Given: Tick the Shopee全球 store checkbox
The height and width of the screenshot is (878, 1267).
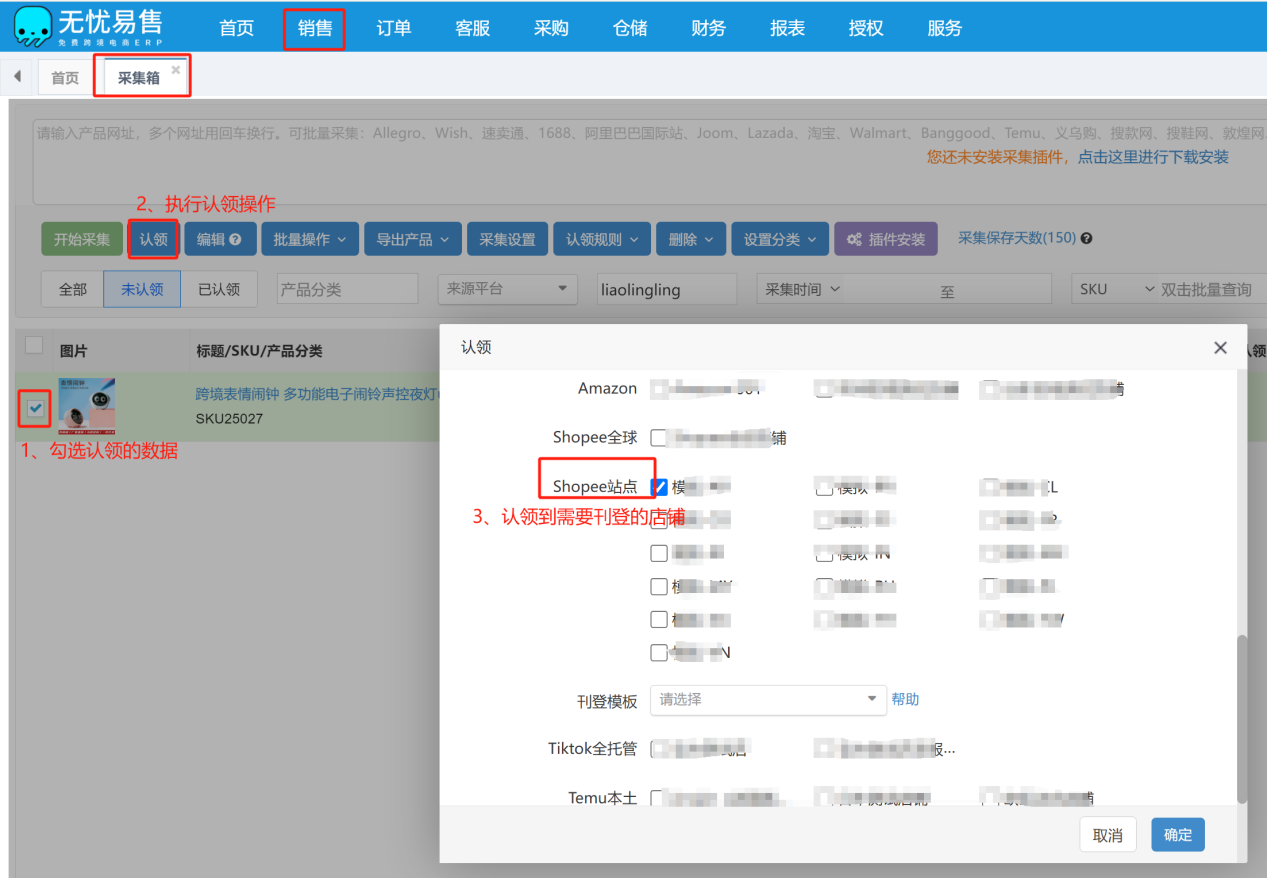Looking at the screenshot, I should 659,438.
